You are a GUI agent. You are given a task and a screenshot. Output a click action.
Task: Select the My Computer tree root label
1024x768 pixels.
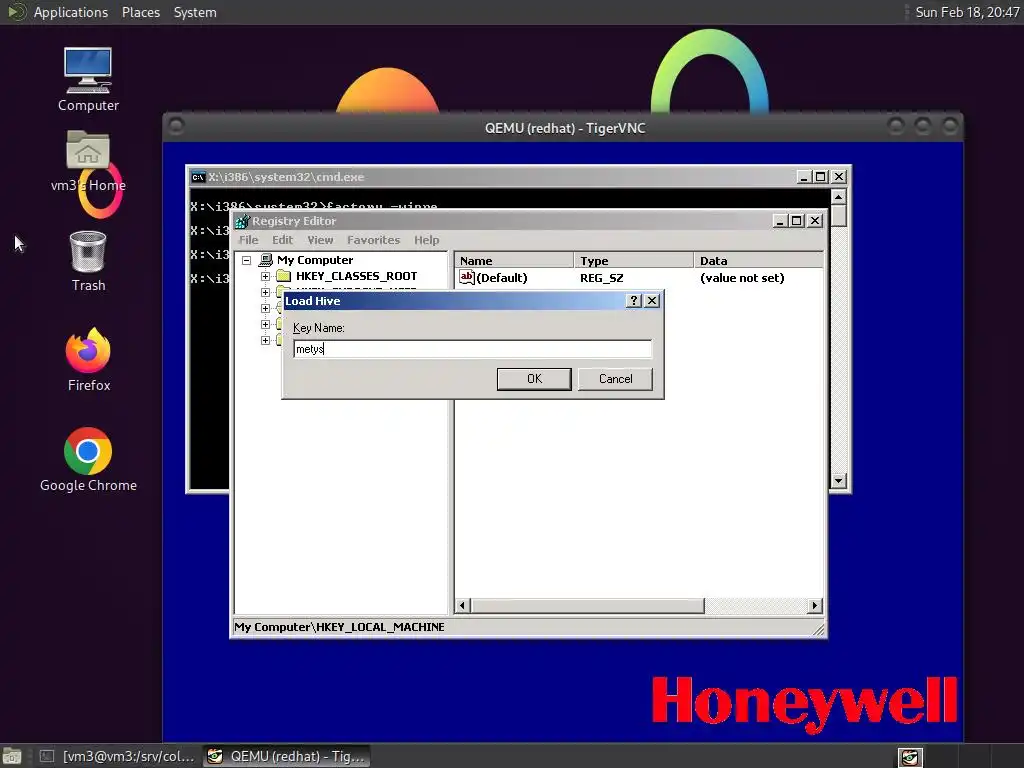pos(315,260)
